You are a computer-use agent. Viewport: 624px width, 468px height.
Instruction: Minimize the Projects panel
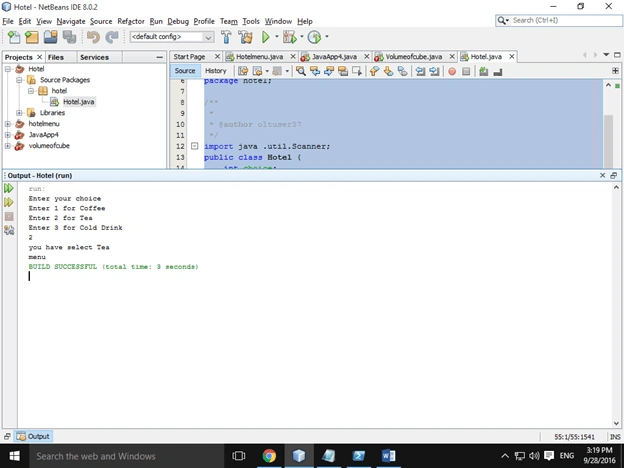160,57
